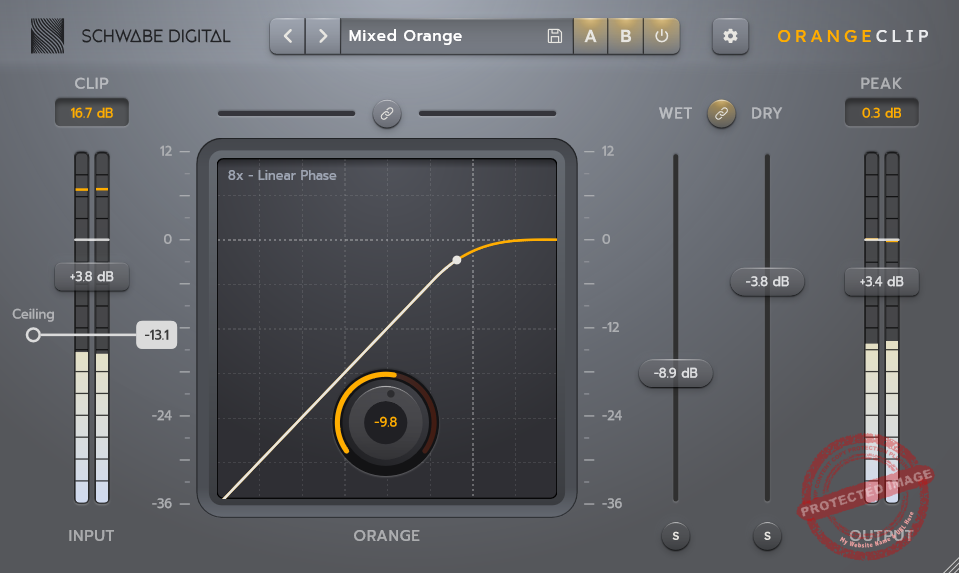Click the knee point on transfer curve
959x573 pixels.
(x=456, y=260)
